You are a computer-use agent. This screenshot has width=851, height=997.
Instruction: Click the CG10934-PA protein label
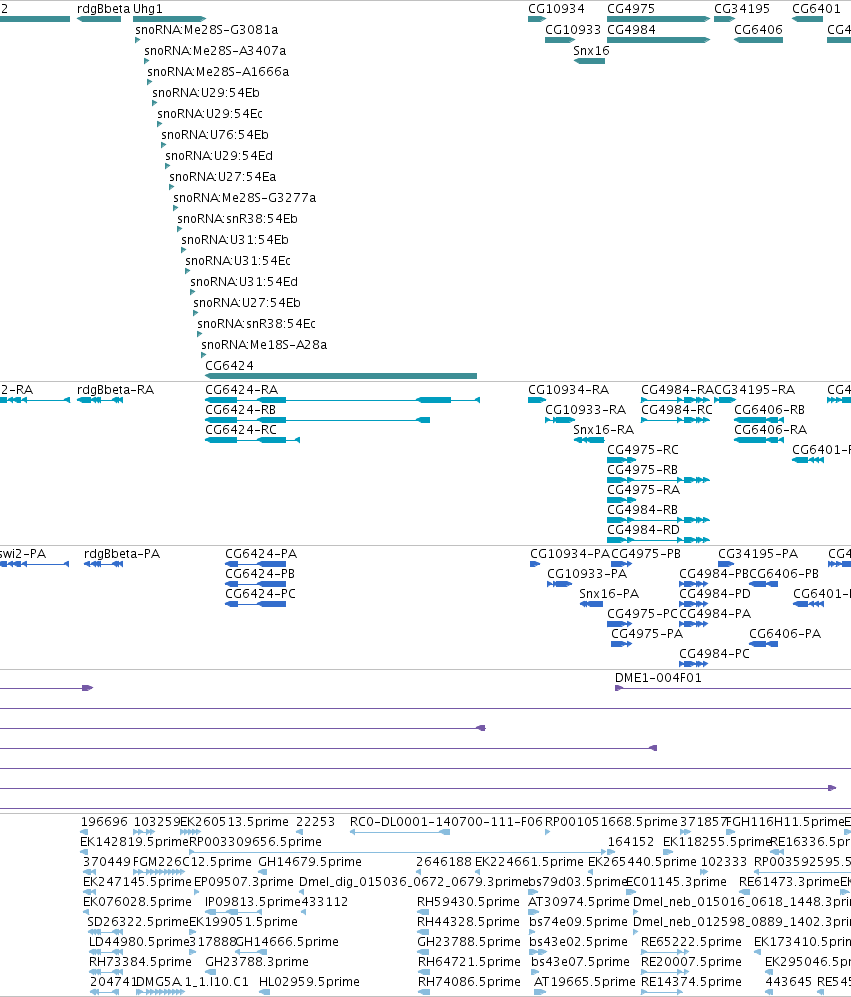coord(570,554)
